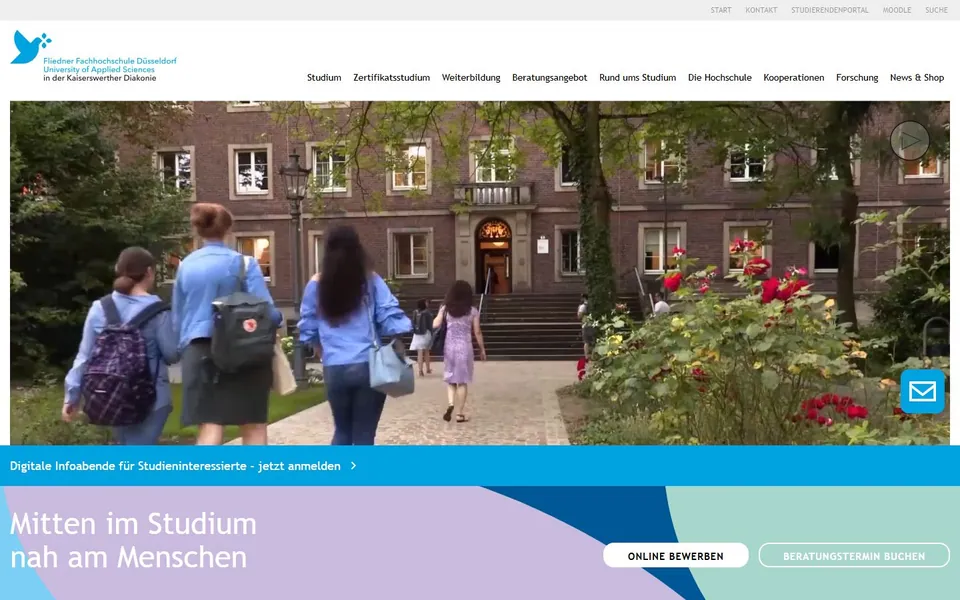Click the campus video image
The width and height of the screenshot is (960, 600).
pos(479,273)
